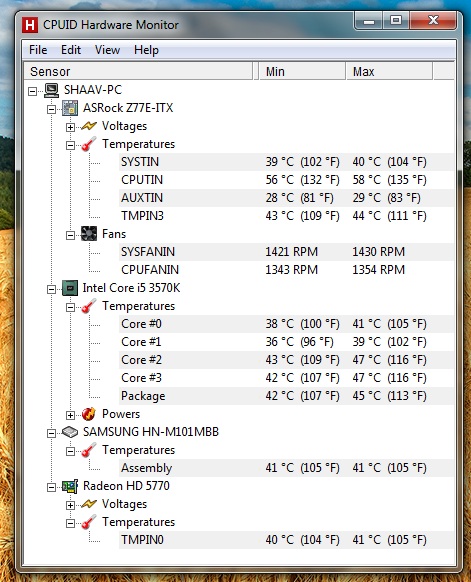
Task: Click the SAMSUNG HN-M101MBB hard drive icon
Action: pos(70,432)
